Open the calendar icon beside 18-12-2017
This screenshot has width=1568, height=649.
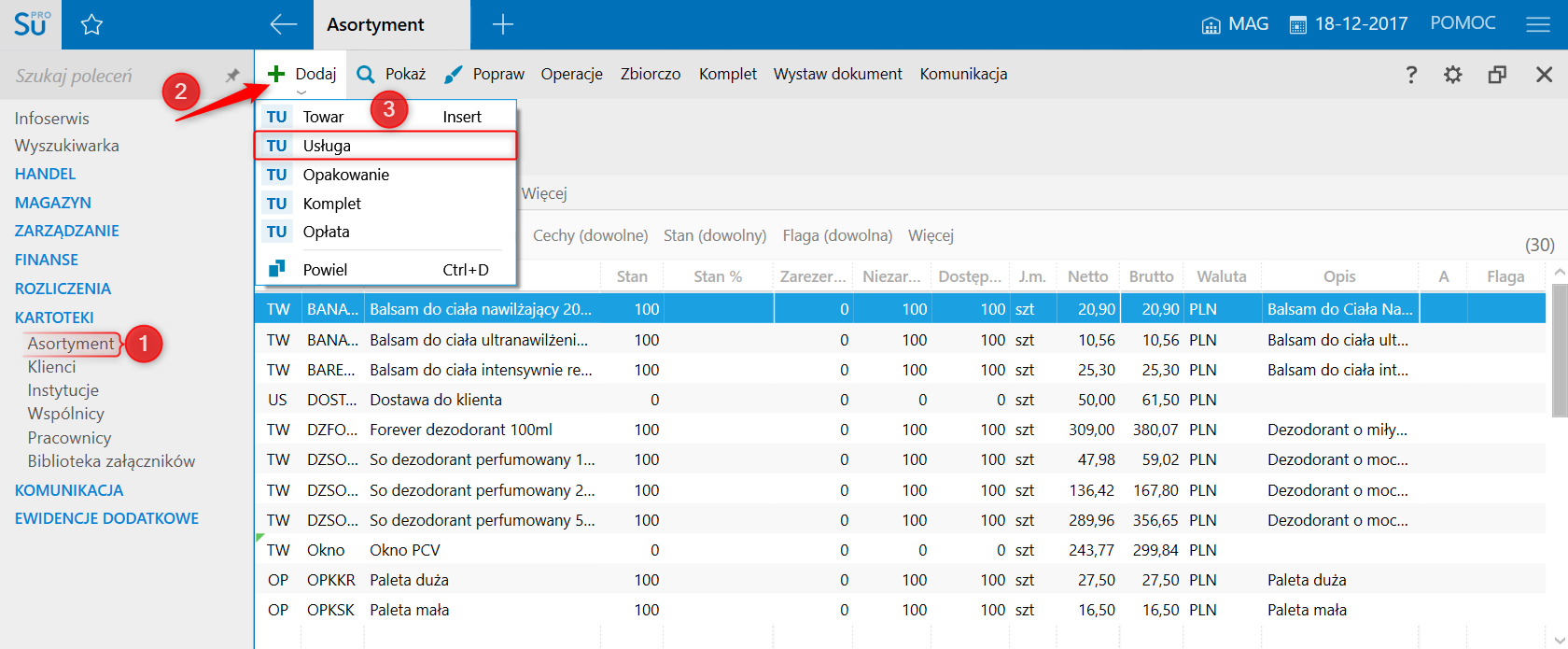tap(1297, 25)
